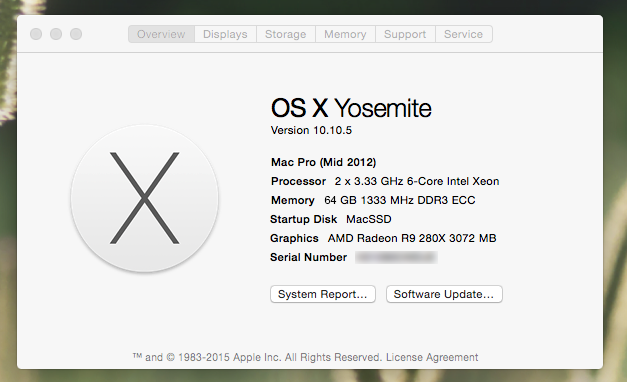627x382 pixels.
Task: Minimize the About This Mac window
Action: [56, 34]
